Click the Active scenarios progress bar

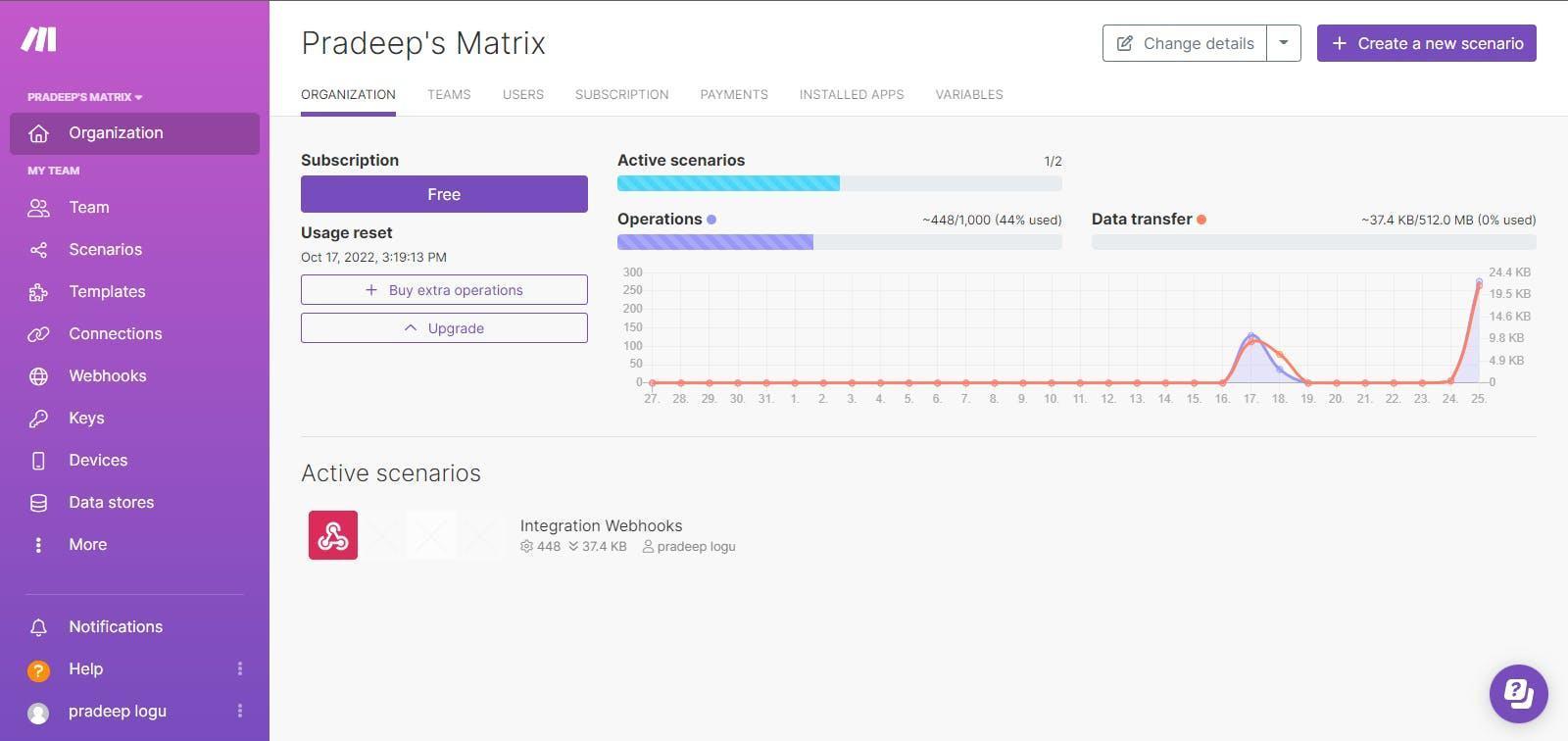(840, 183)
